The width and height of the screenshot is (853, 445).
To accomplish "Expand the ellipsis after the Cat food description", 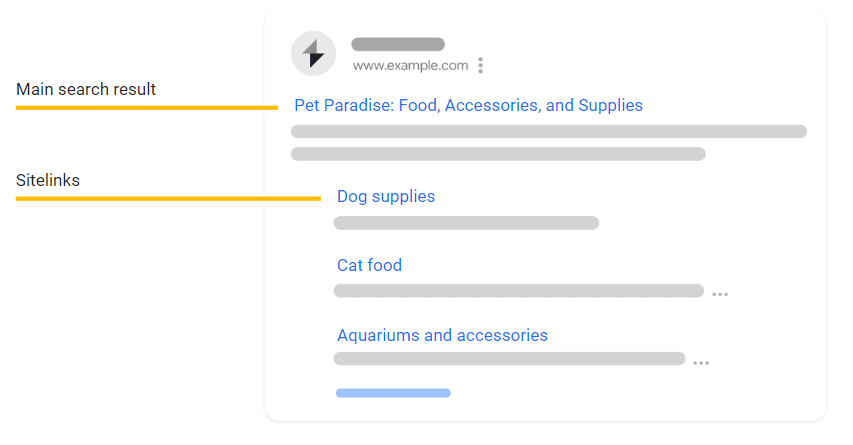I will point(720,294).
